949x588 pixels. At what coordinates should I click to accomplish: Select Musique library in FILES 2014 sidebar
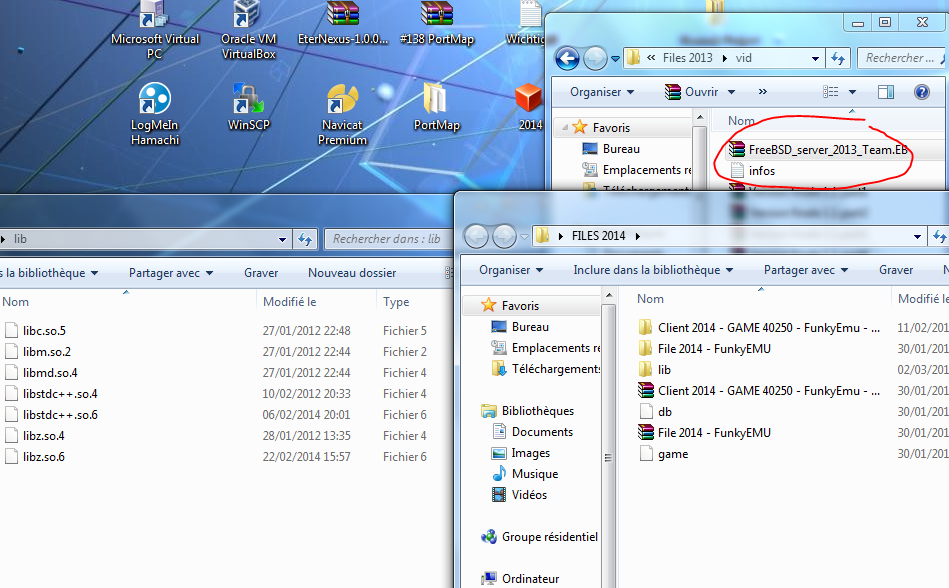click(525, 474)
